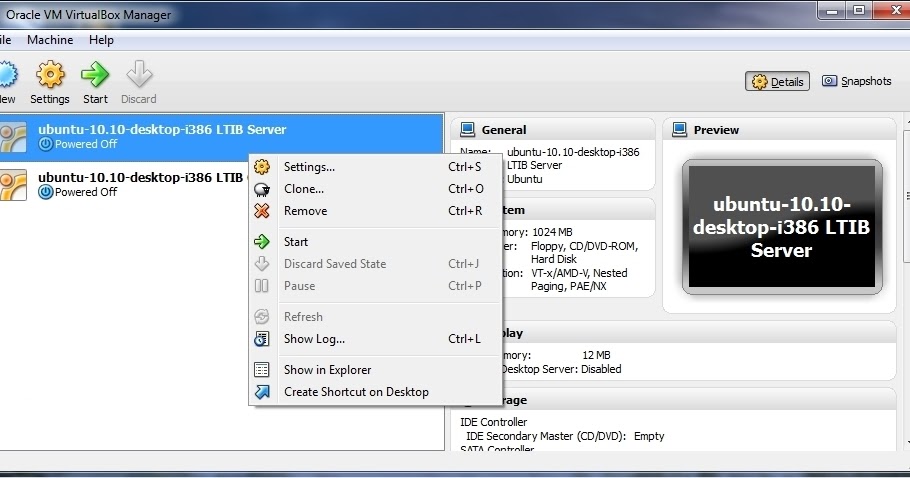Click the Preview section monitor icon
The image size is (910, 478).
click(680, 129)
